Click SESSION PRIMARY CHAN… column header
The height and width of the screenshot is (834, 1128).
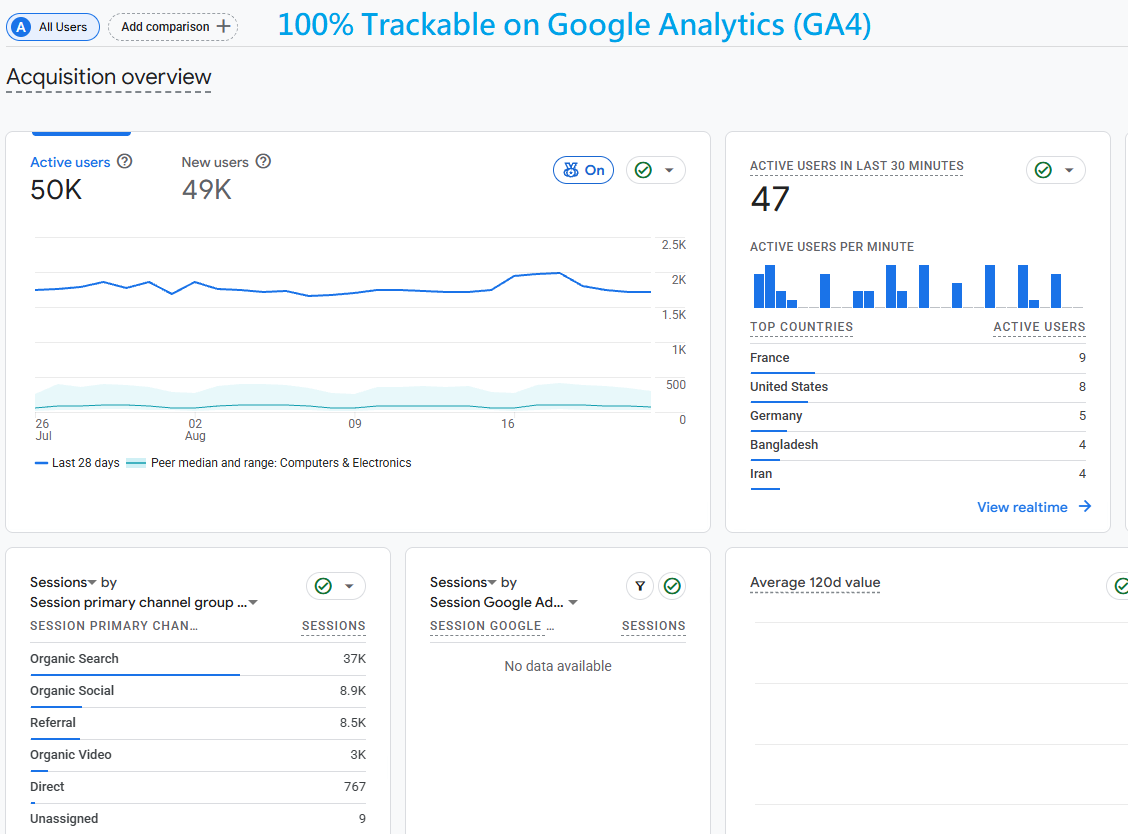point(114,626)
